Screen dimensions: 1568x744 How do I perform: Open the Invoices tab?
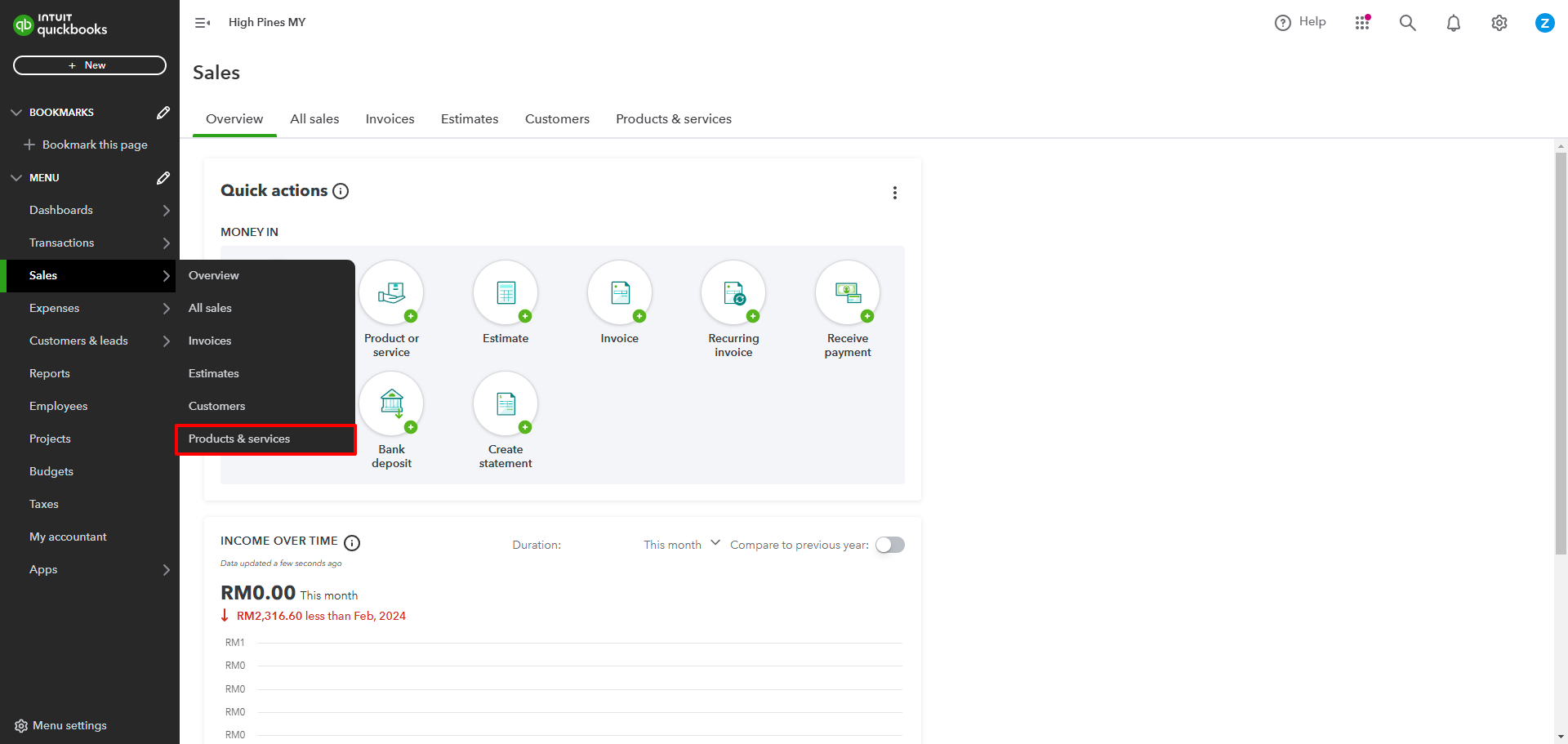[x=390, y=119]
